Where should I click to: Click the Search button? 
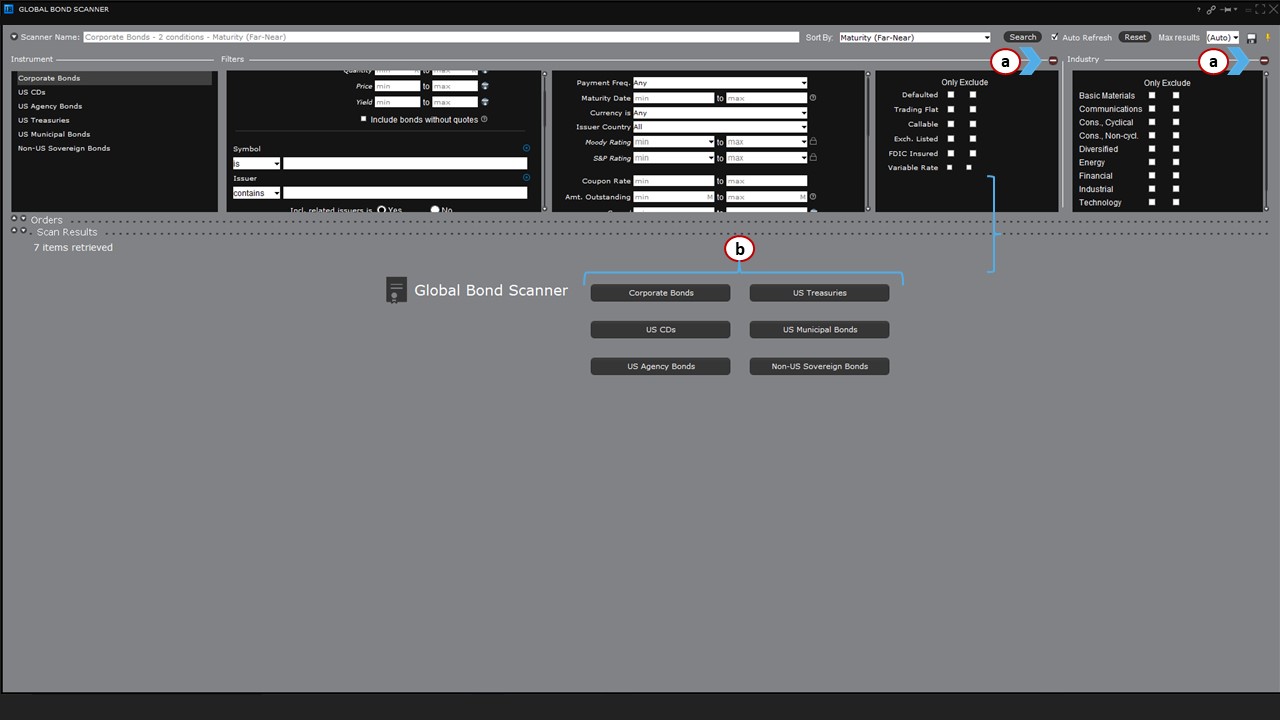(1022, 37)
